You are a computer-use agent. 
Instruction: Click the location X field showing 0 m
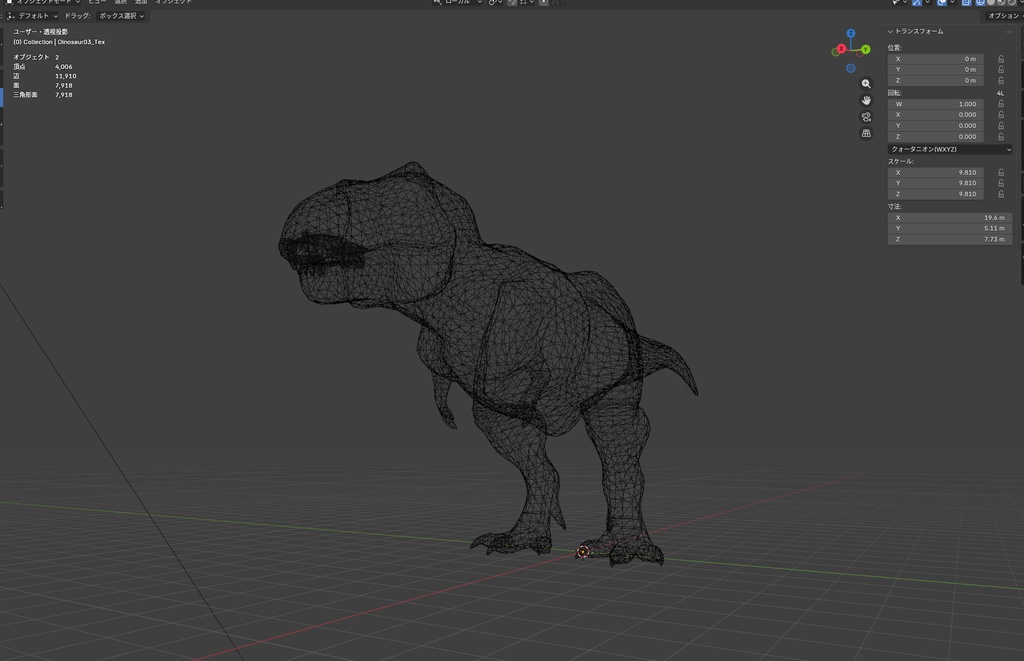tap(935, 59)
